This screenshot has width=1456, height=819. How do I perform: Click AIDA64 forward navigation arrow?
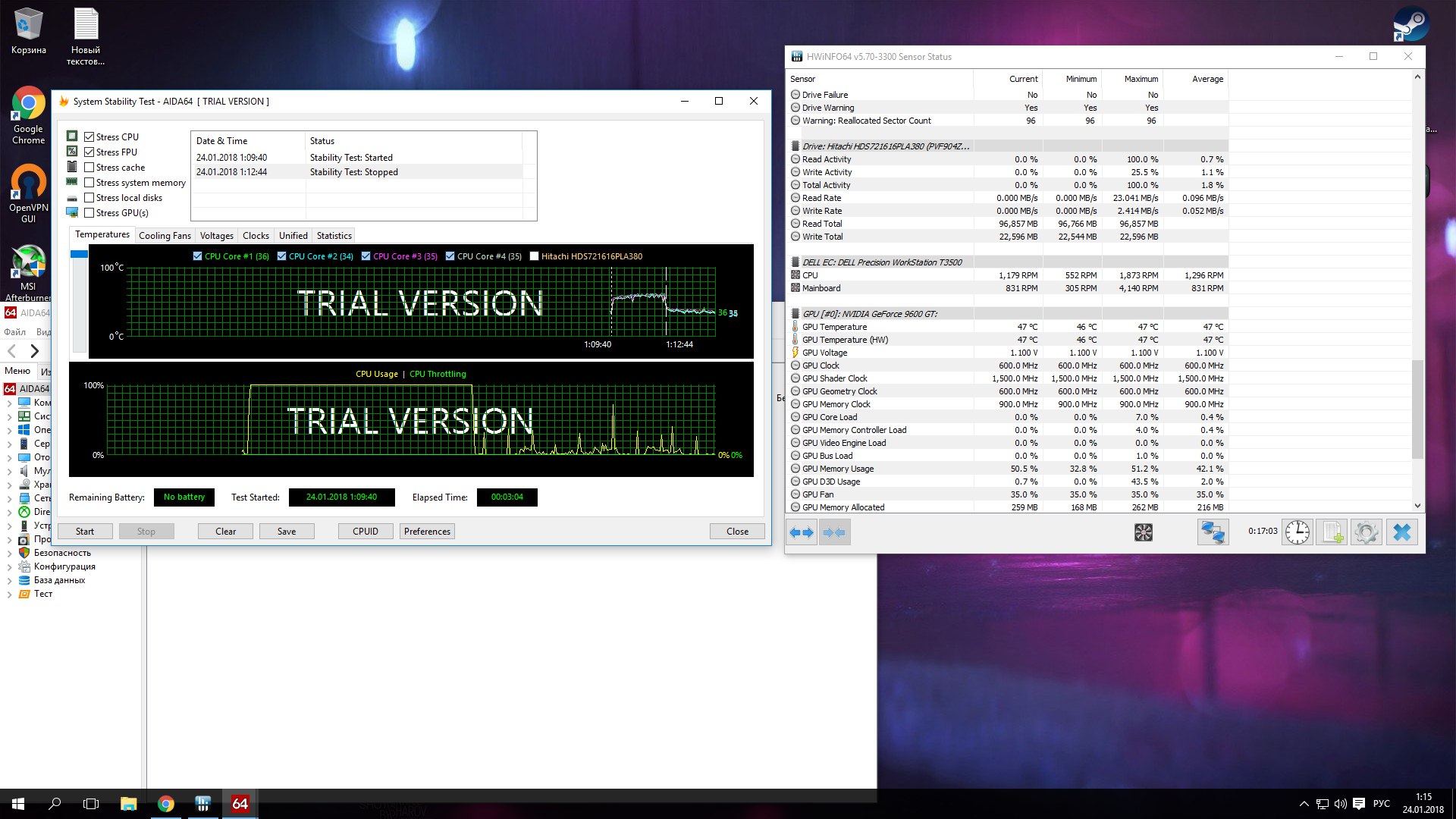(34, 351)
